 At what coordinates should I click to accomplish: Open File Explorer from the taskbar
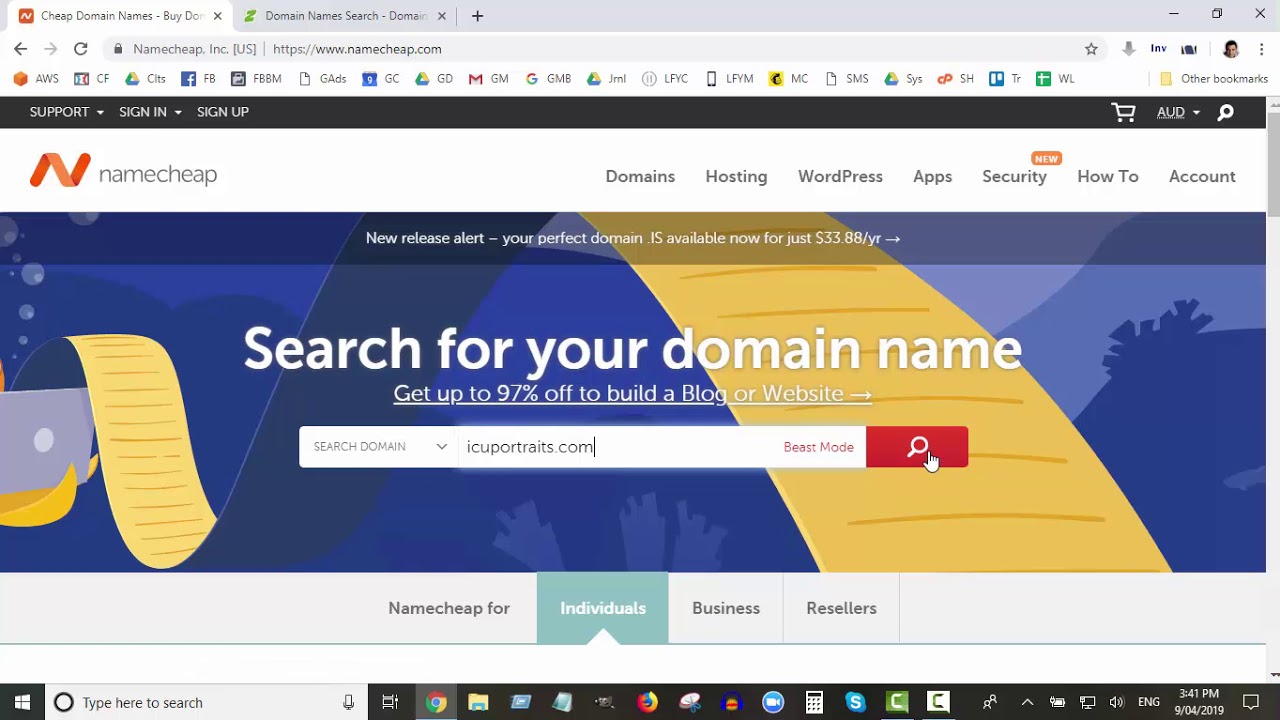(x=478, y=702)
